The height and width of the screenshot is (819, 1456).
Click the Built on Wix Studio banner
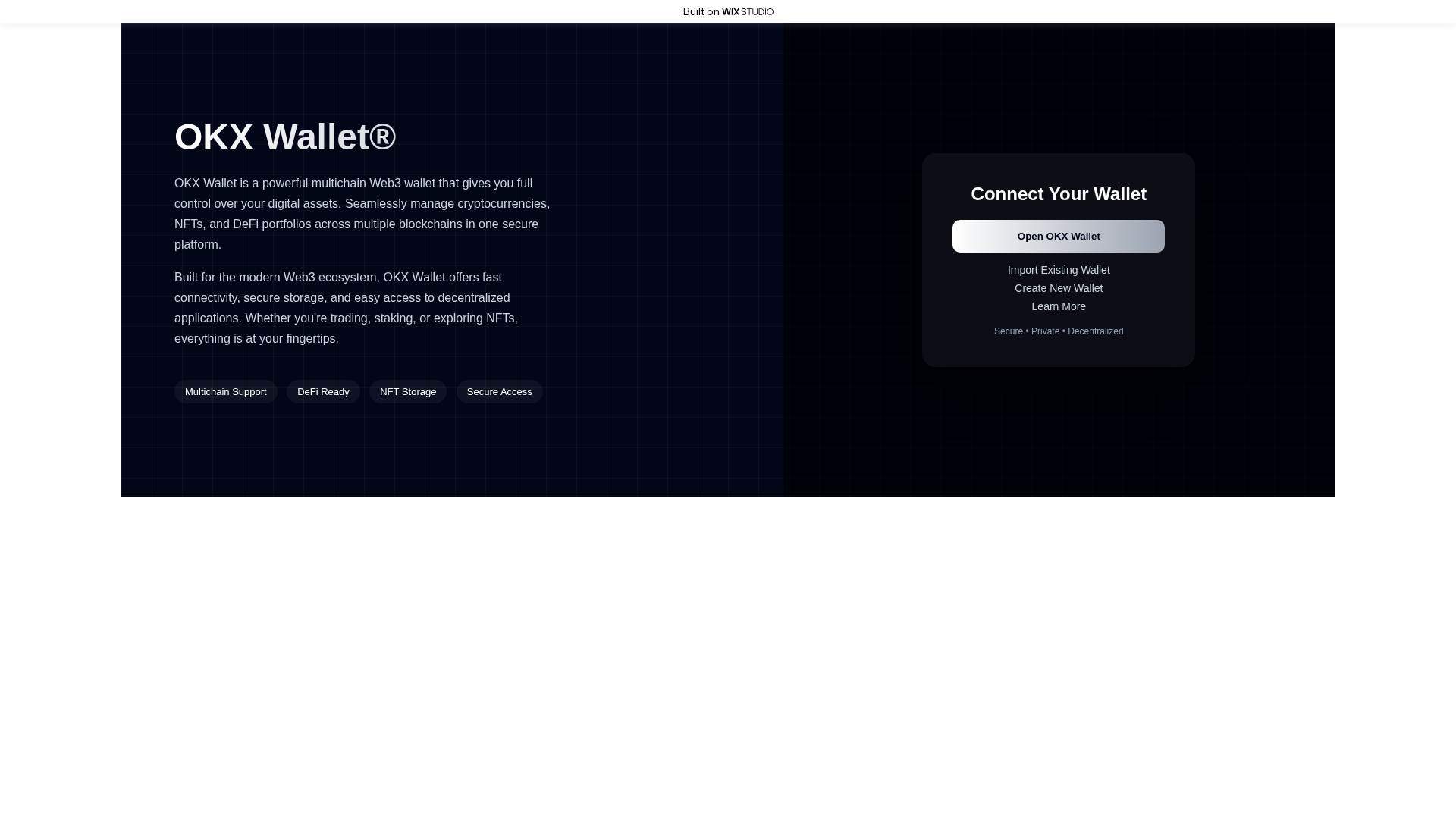728,11
